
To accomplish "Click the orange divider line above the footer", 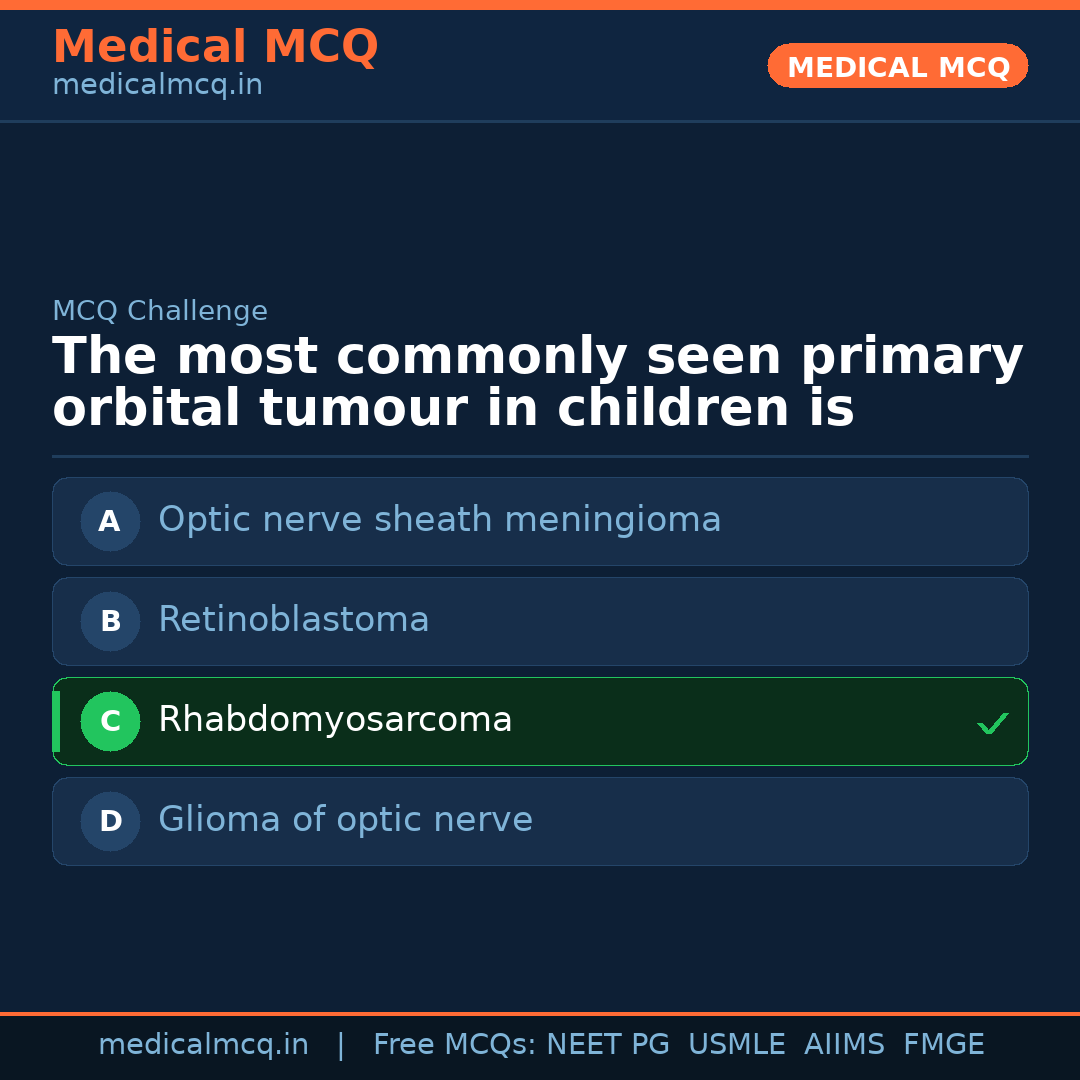I will pos(540,1012).
